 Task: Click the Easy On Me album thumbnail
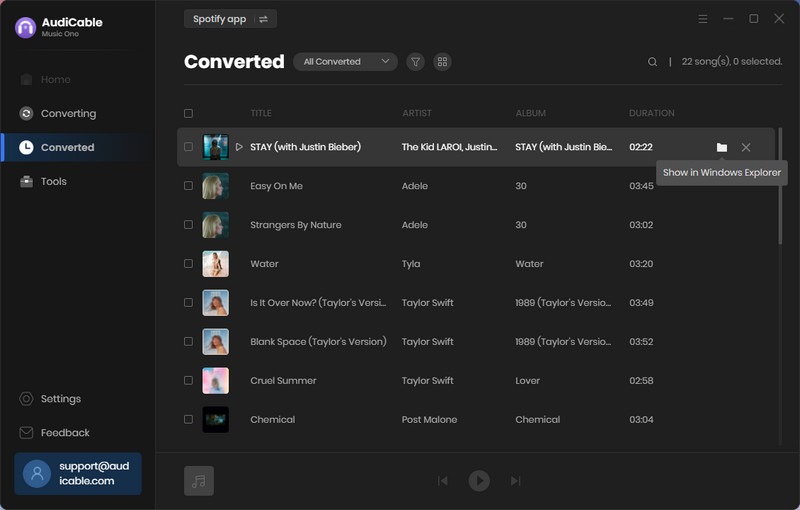point(215,186)
